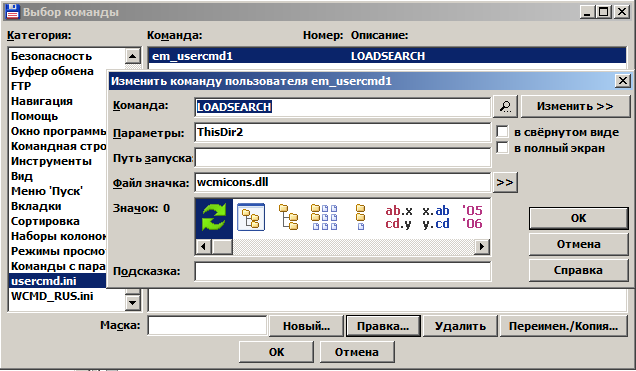Viewport: 636px width, 371px height.
Task: Close the edit user command dialog
Action: pyautogui.click(x=622, y=81)
